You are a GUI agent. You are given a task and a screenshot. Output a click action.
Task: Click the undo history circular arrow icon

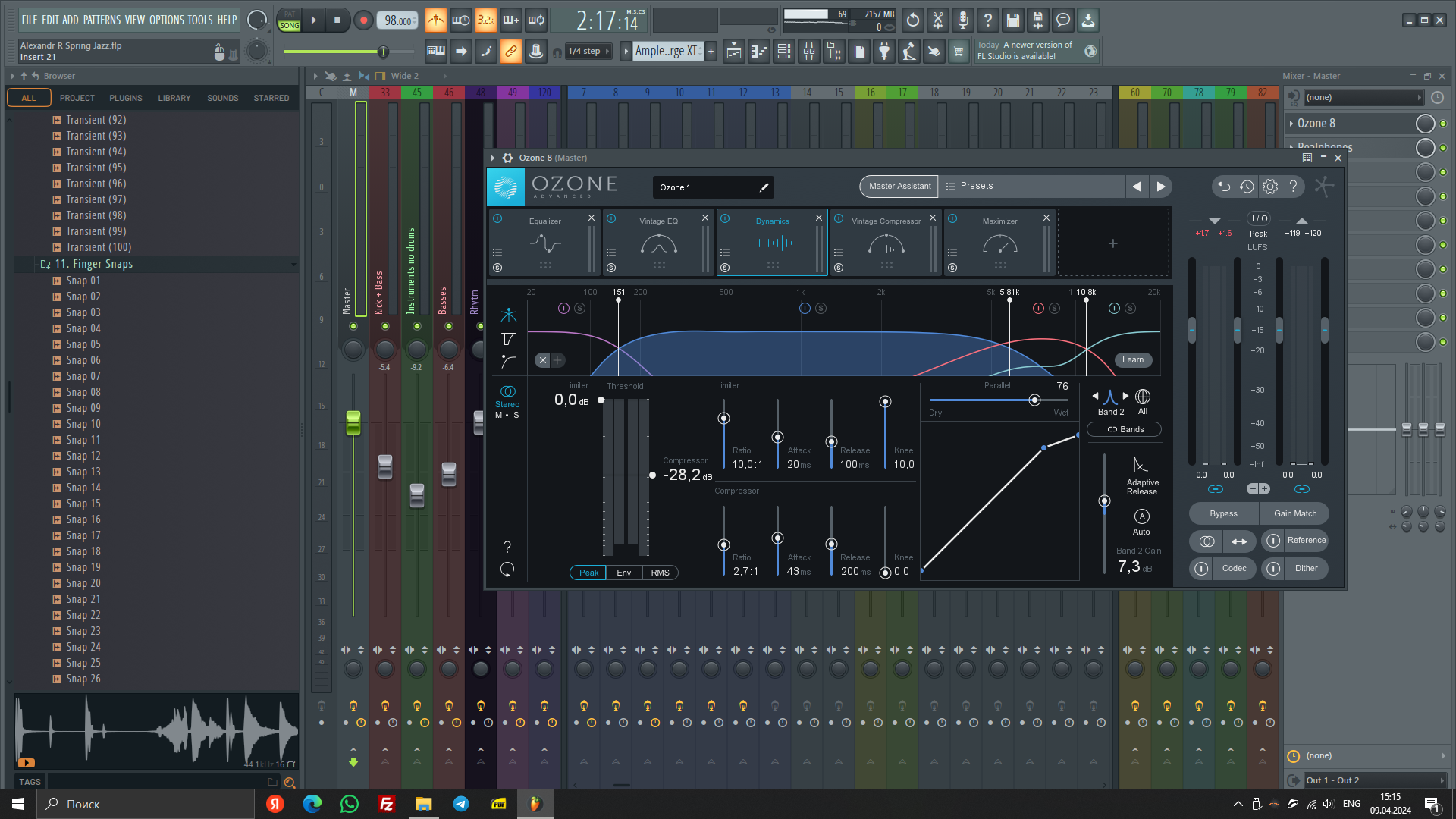point(912,20)
